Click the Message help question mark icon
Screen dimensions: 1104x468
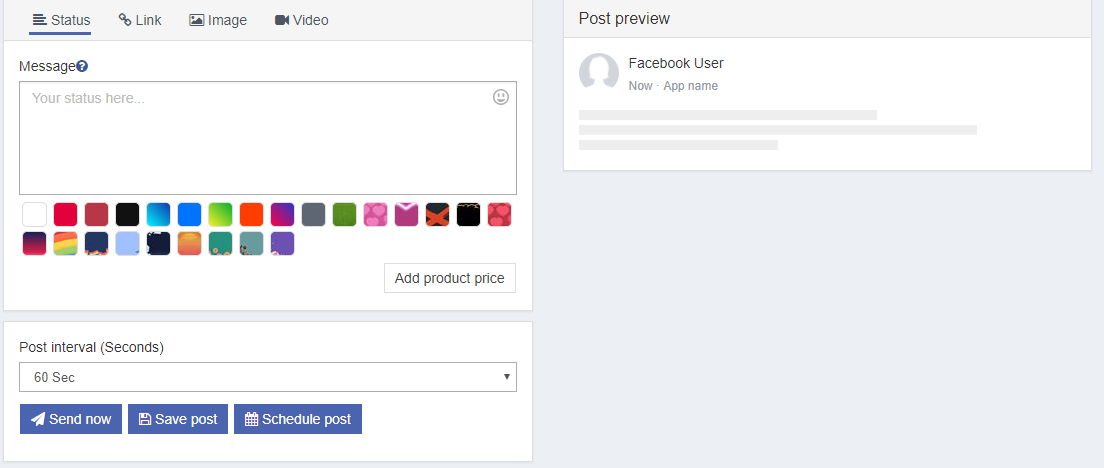(x=82, y=66)
